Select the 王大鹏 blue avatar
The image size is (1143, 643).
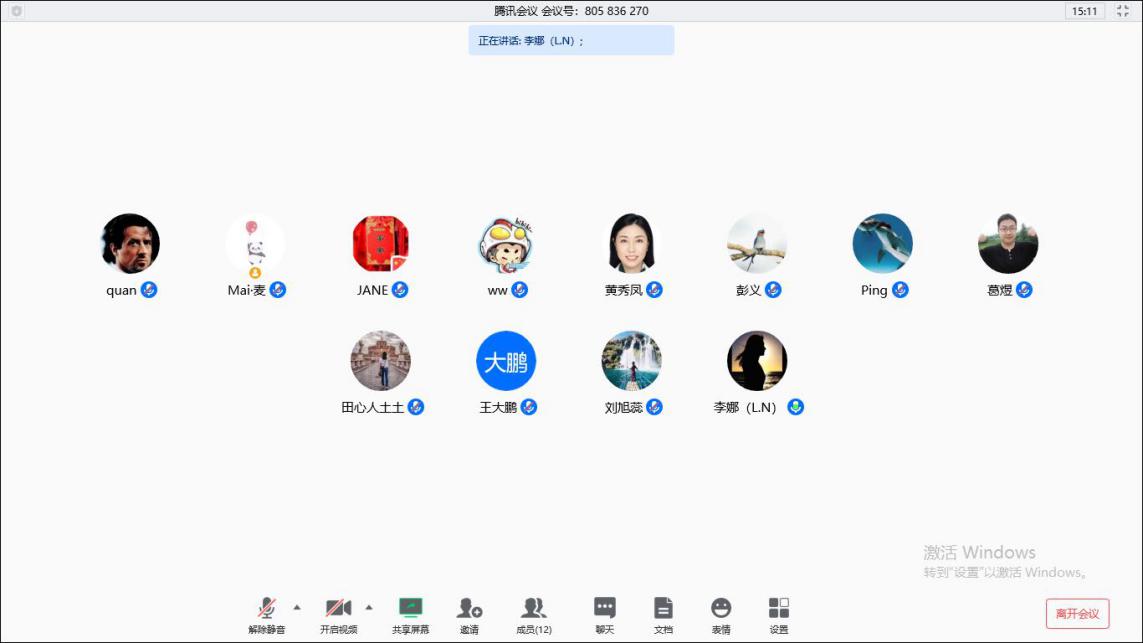pyautogui.click(x=506, y=361)
